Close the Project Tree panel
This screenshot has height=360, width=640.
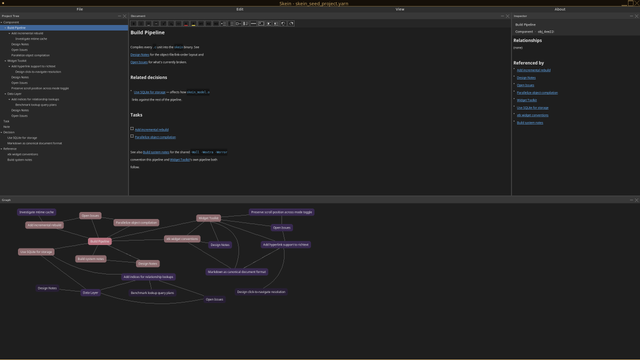click(124, 16)
